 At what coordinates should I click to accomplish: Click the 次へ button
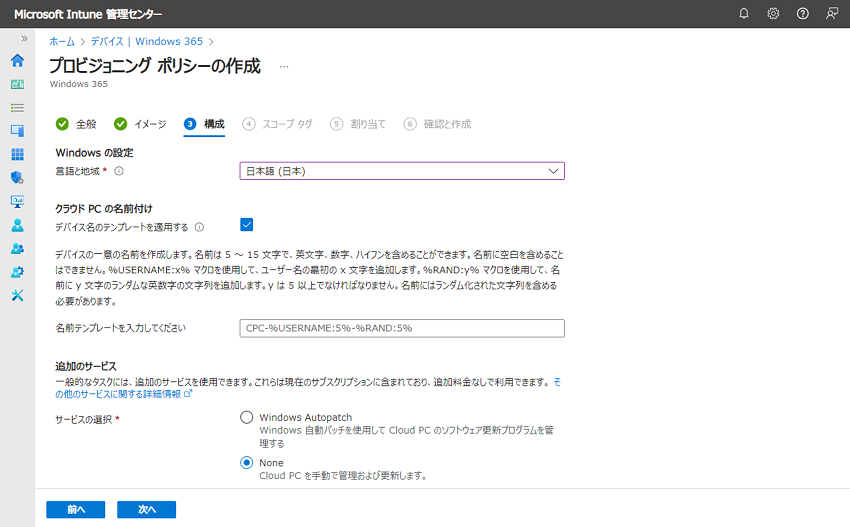146,509
